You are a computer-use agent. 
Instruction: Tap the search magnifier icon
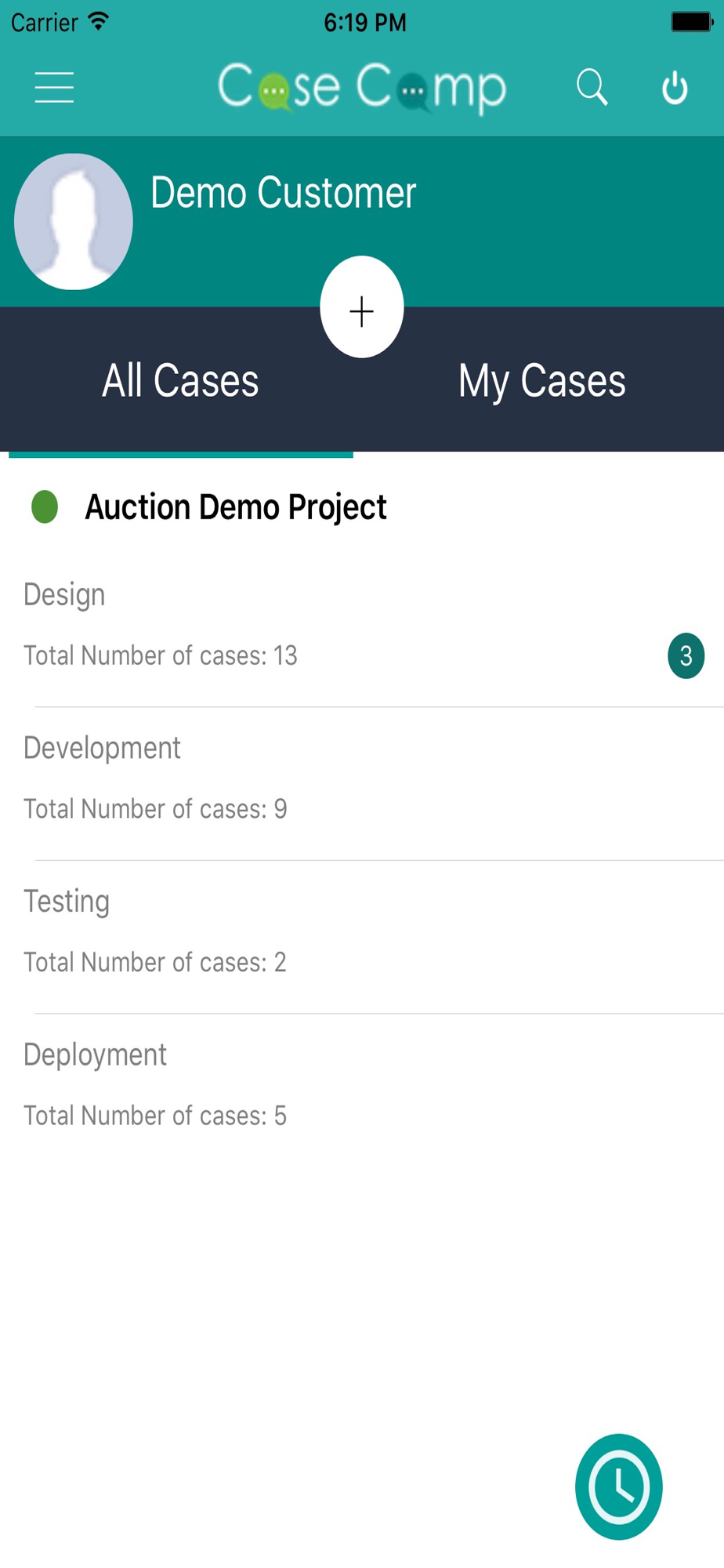coord(592,87)
